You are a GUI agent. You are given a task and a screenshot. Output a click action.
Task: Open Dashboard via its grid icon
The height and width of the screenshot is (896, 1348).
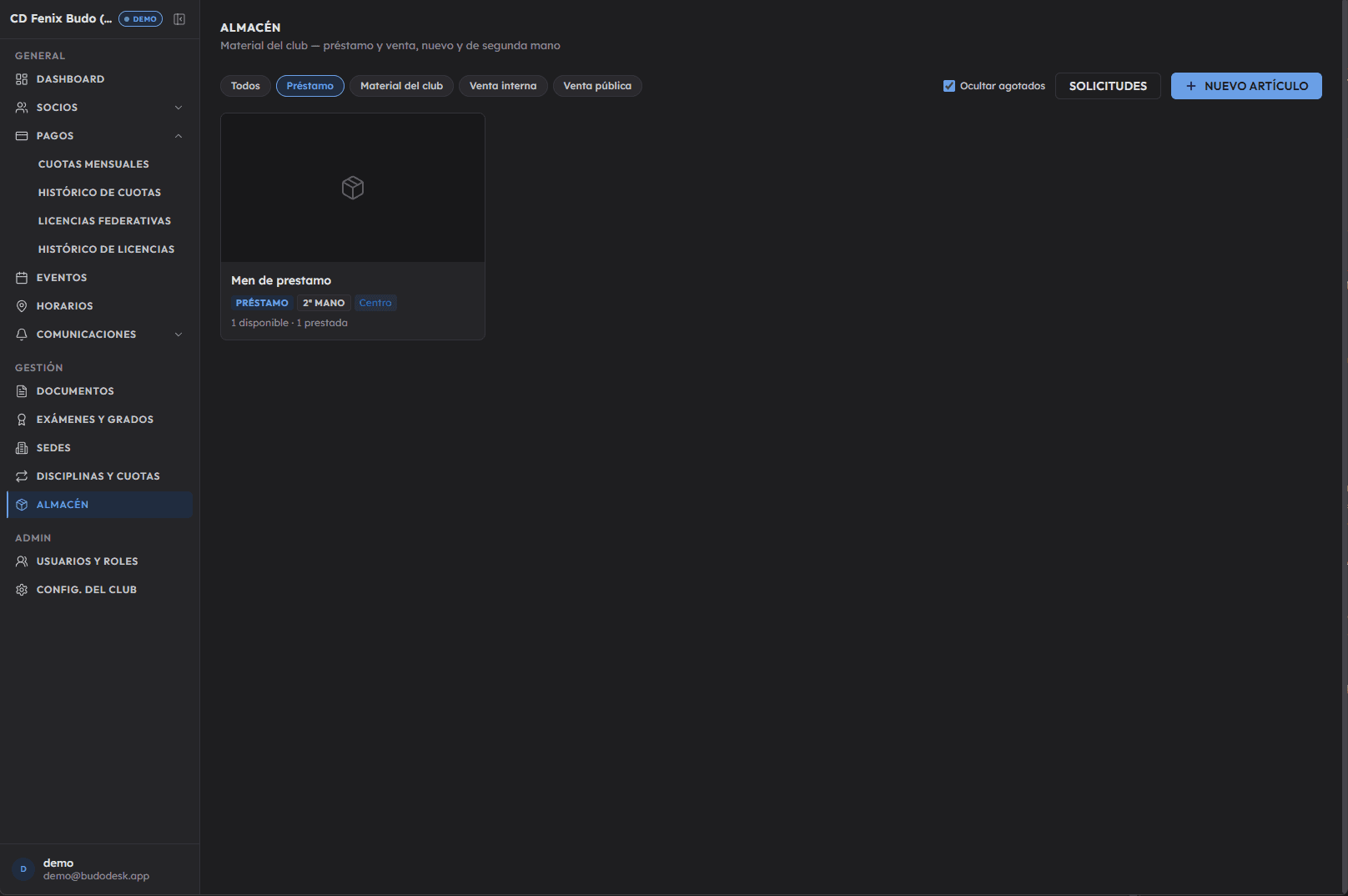22,79
